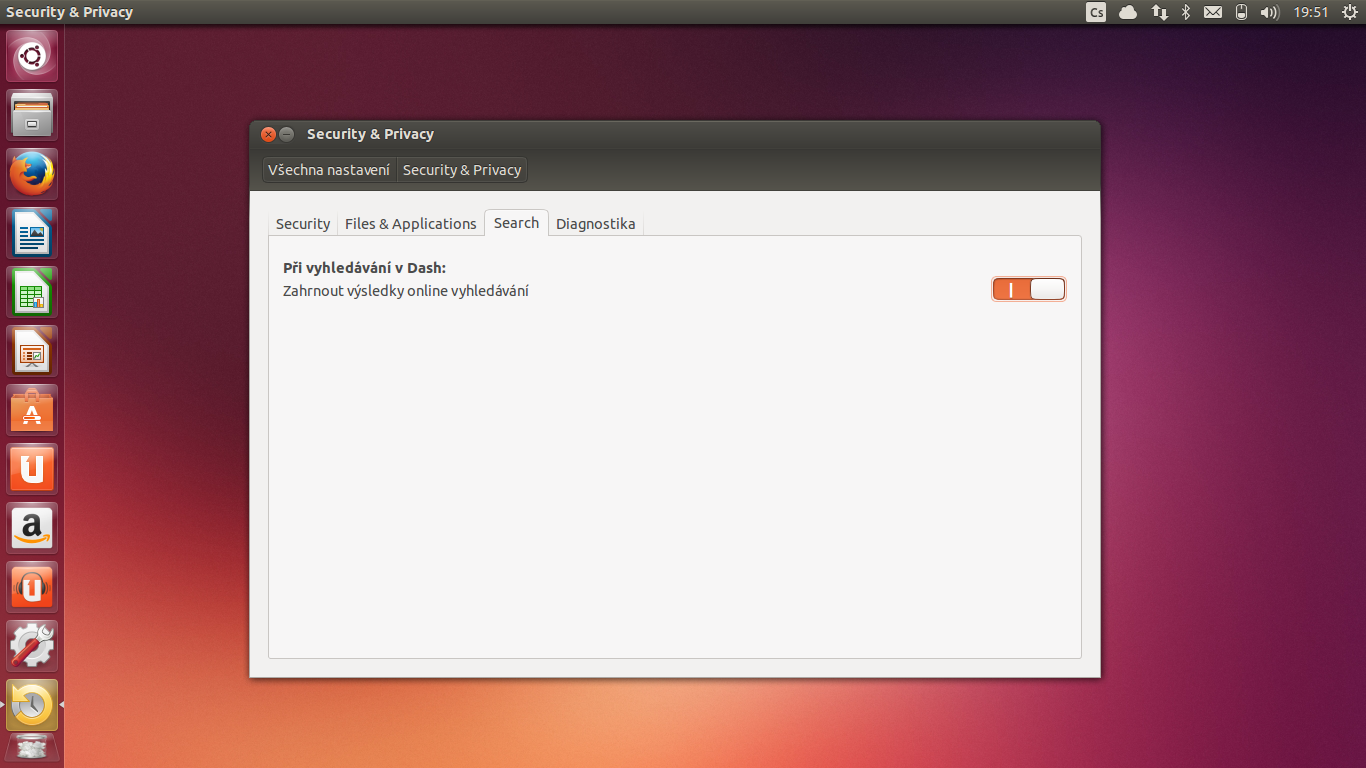This screenshot has width=1366, height=768.
Task: Click the Bluetooth indicator icon
Action: pos(1184,12)
